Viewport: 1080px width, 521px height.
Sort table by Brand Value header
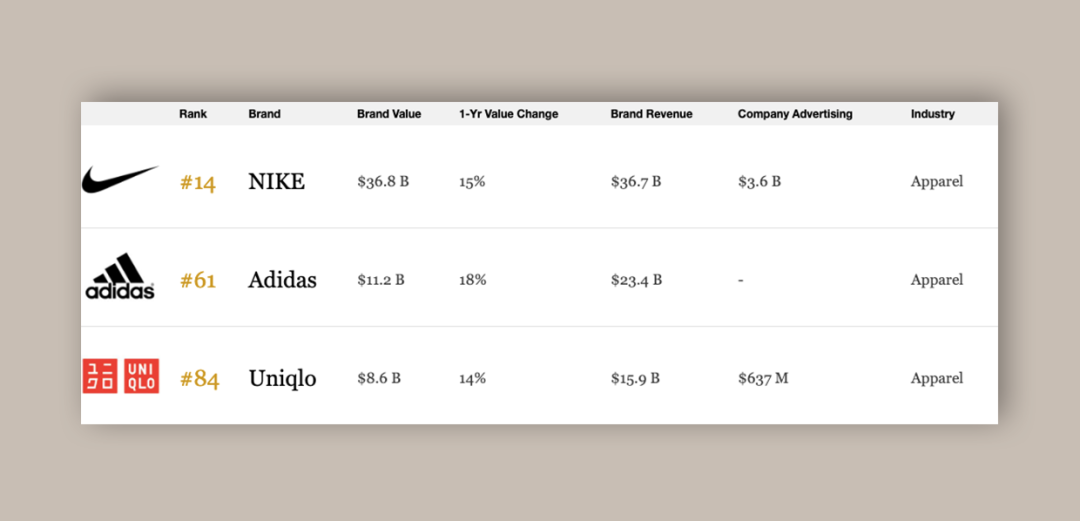(x=389, y=114)
